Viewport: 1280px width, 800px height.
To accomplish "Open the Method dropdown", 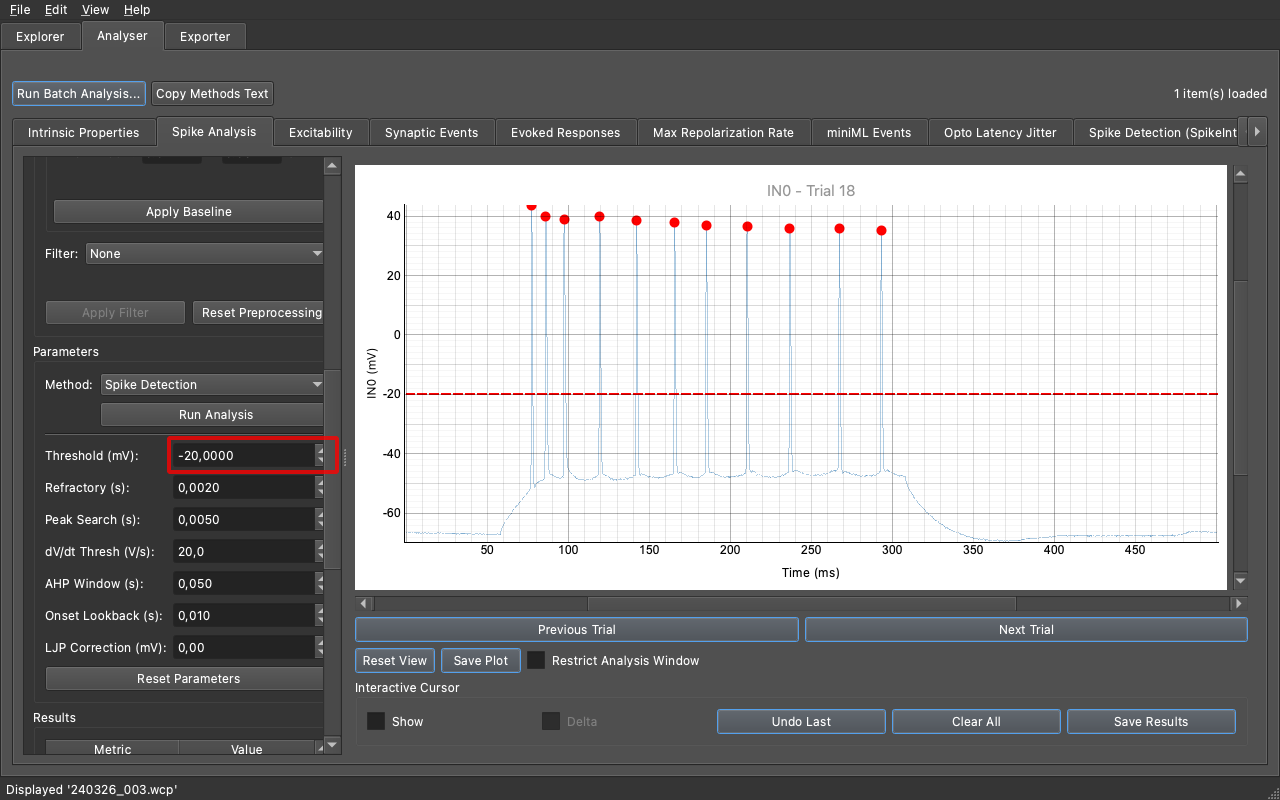I will point(213,385).
